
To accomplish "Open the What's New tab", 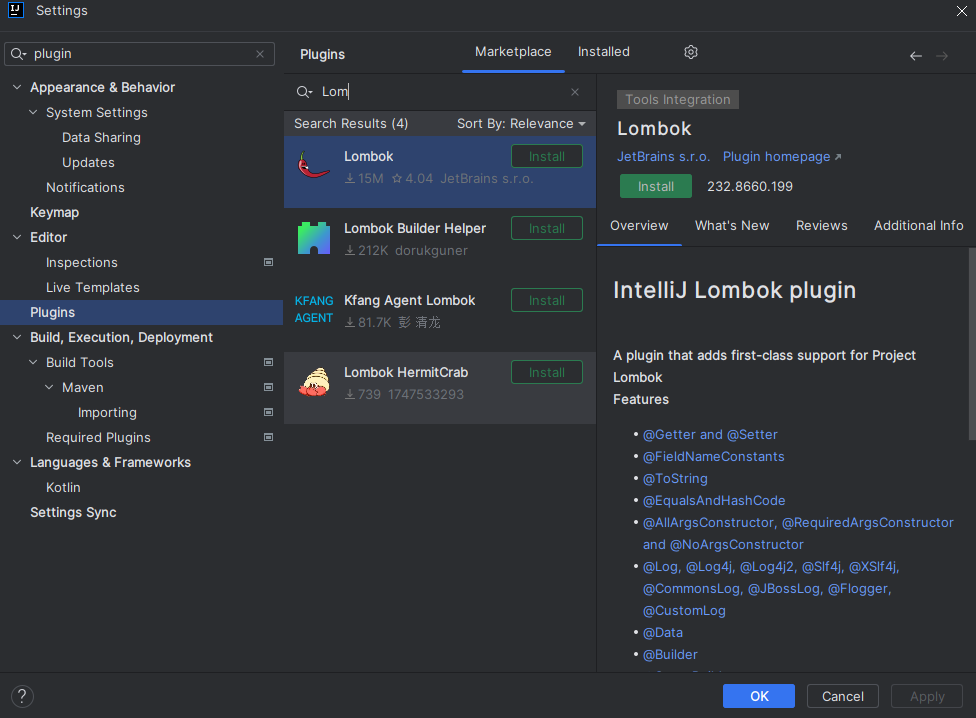I will 732,226.
